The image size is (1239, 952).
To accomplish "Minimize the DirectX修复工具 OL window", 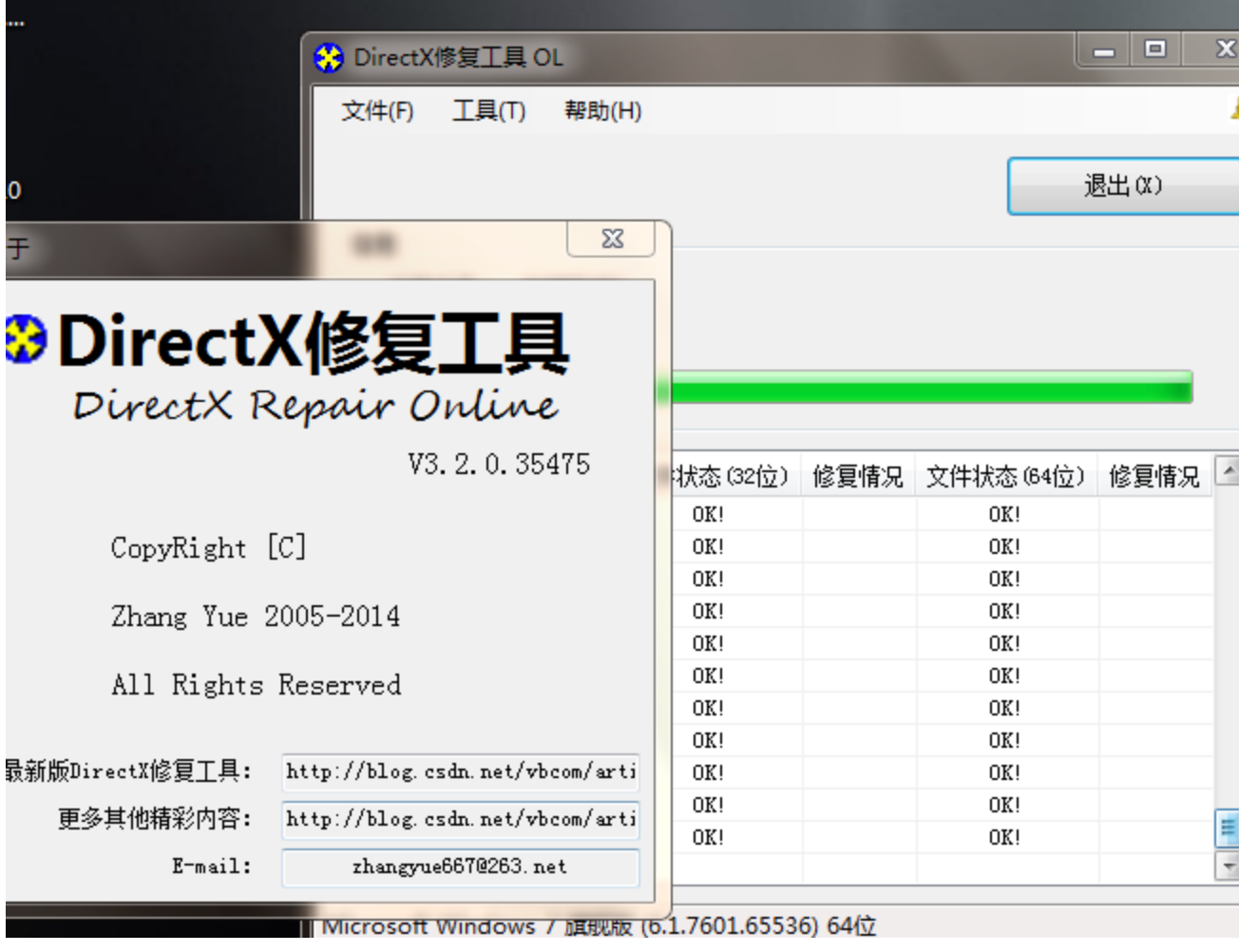I will click(1104, 50).
